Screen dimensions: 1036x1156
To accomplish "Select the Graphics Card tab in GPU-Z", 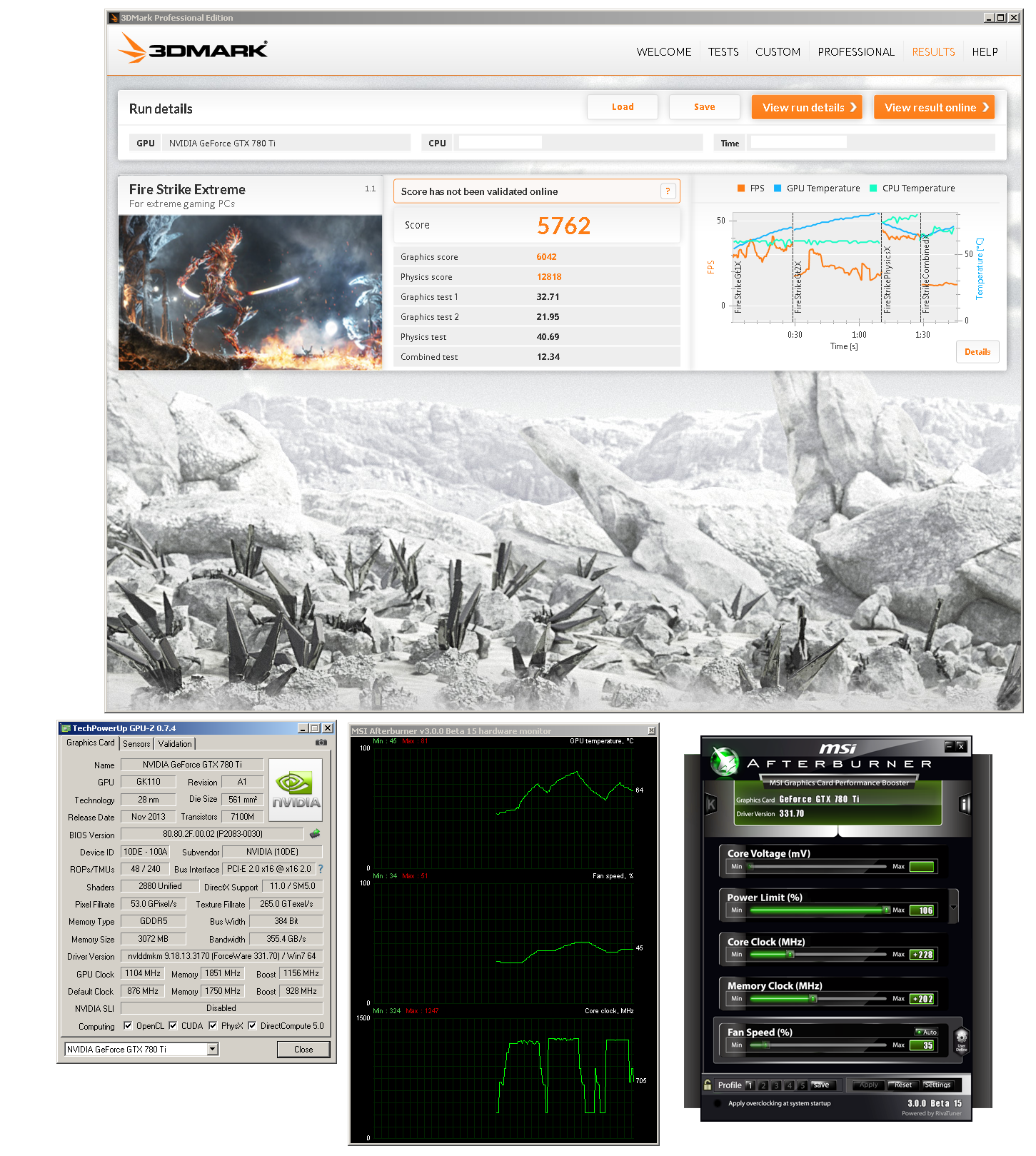I will coord(90,743).
